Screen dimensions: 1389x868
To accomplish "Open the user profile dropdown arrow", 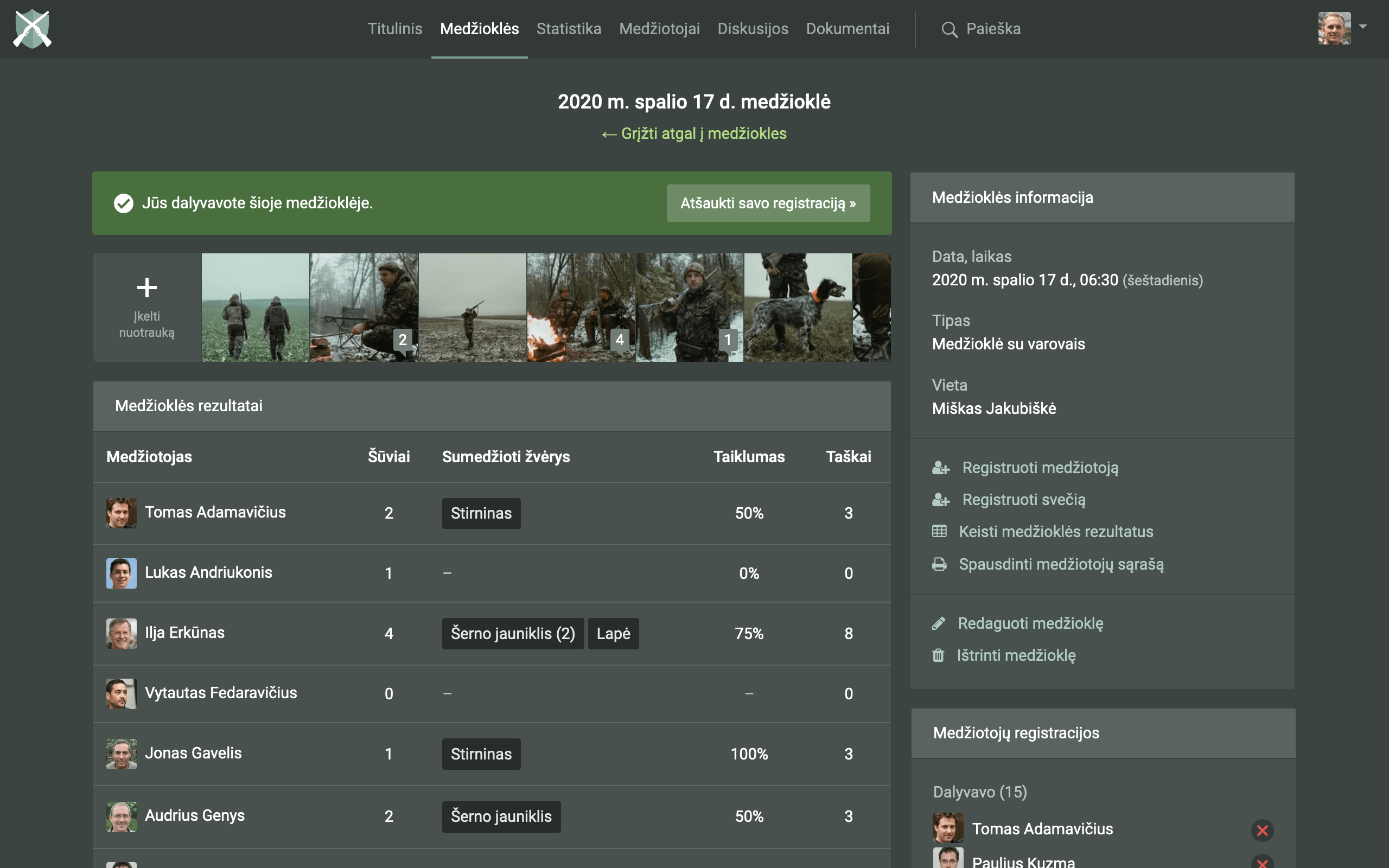I will [x=1363, y=27].
